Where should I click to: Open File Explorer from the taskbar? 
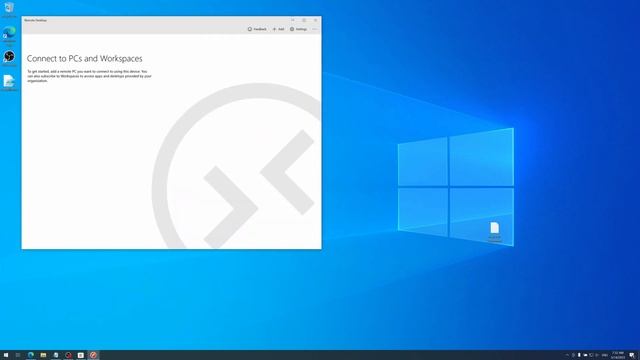43,355
